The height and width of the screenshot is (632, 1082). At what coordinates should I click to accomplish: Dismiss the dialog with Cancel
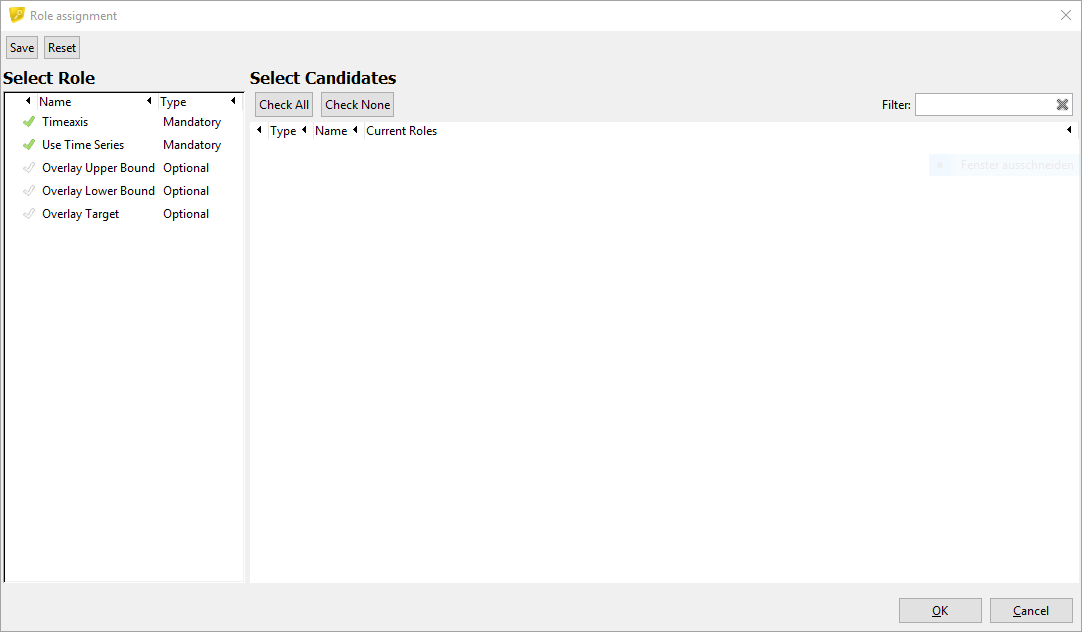click(1031, 611)
